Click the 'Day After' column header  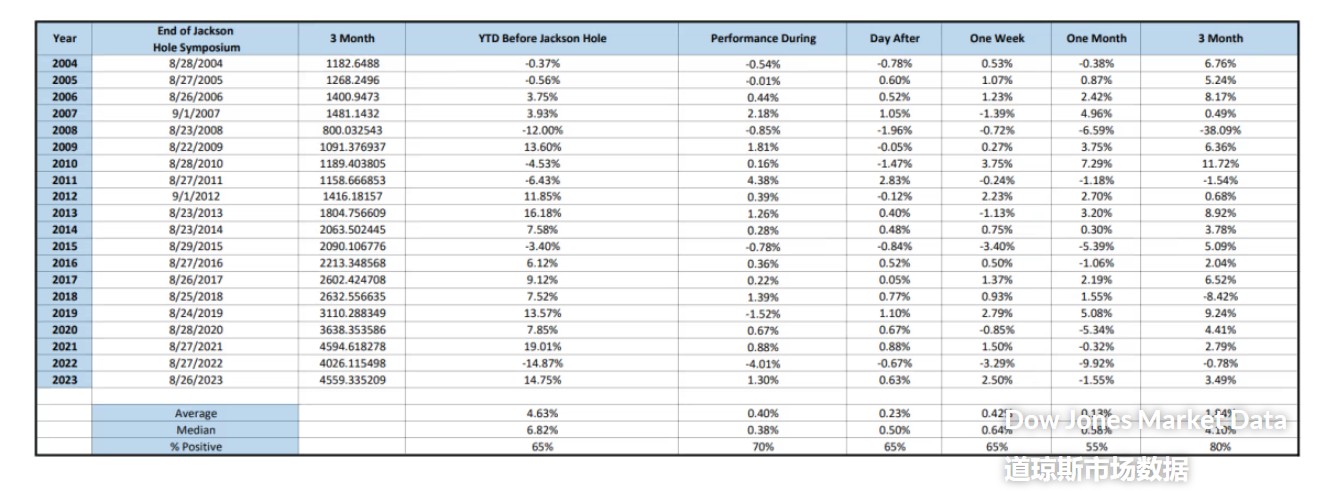click(893, 39)
